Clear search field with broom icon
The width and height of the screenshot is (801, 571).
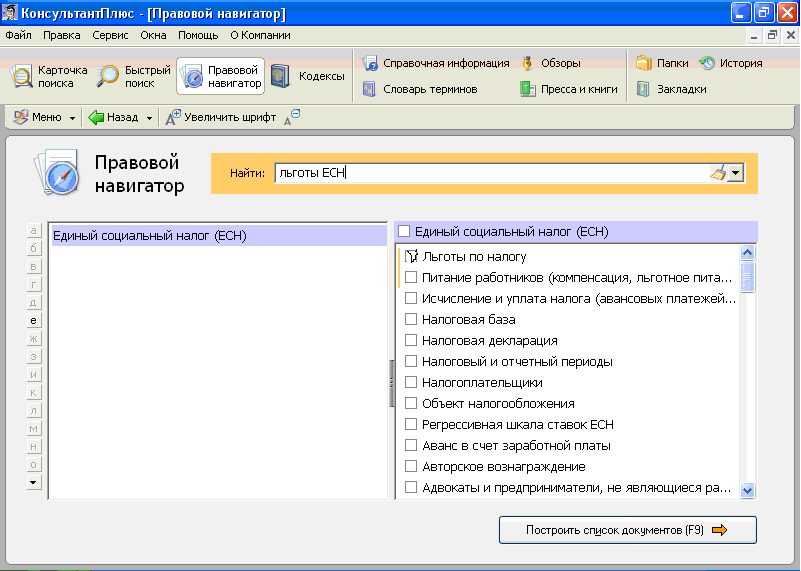718,173
